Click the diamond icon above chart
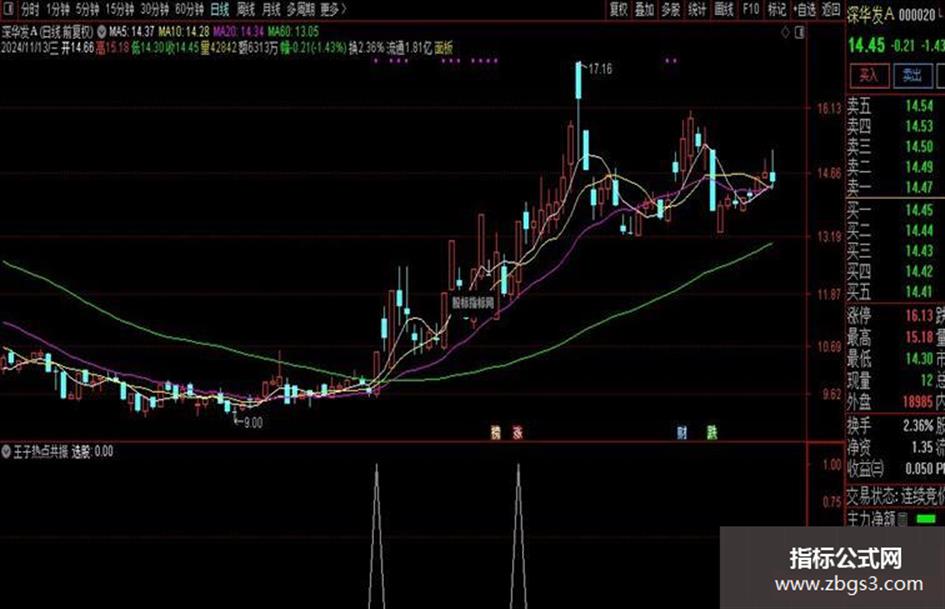This screenshot has width=945, height=609. [x=785, y=33]
